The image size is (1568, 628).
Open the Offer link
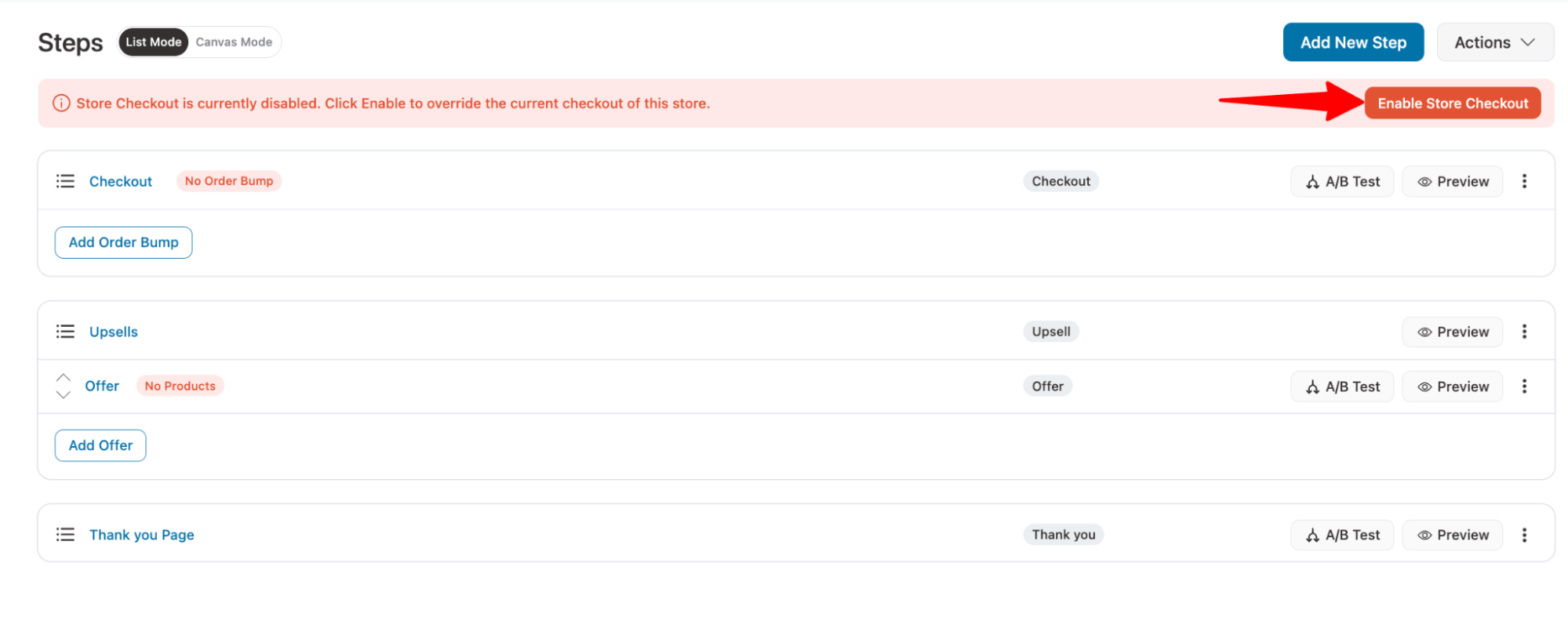102,386
